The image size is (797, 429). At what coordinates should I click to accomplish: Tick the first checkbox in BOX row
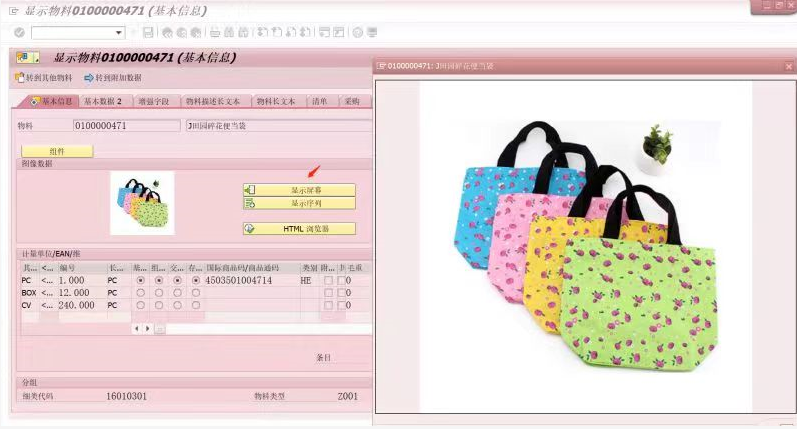tap(328, 293)
